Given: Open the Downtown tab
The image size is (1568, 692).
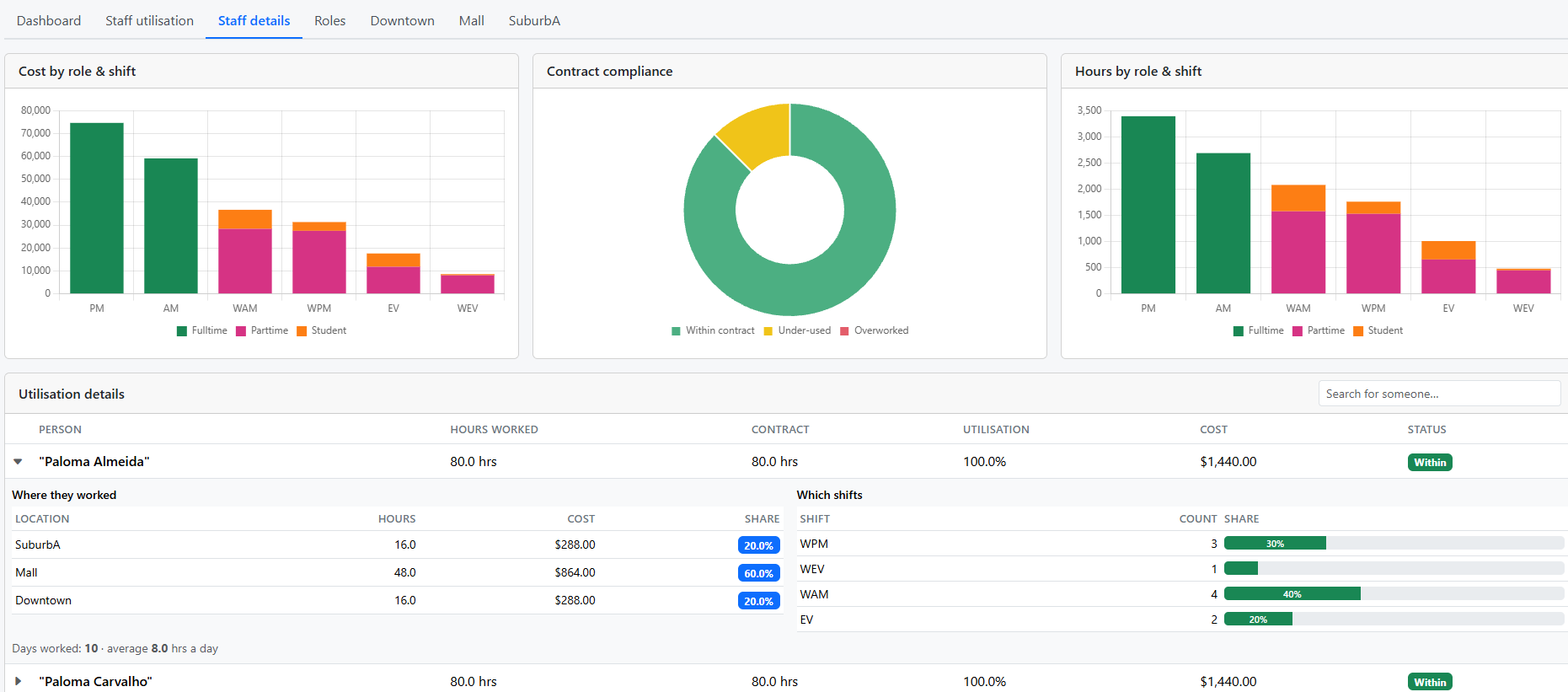Looking at the screenshot, I should 402,20.
